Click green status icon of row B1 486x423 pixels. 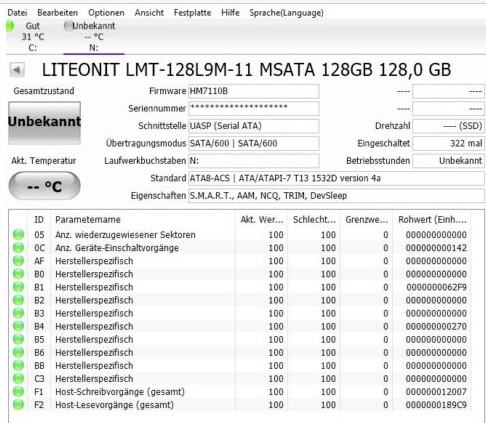pos(18,287)
